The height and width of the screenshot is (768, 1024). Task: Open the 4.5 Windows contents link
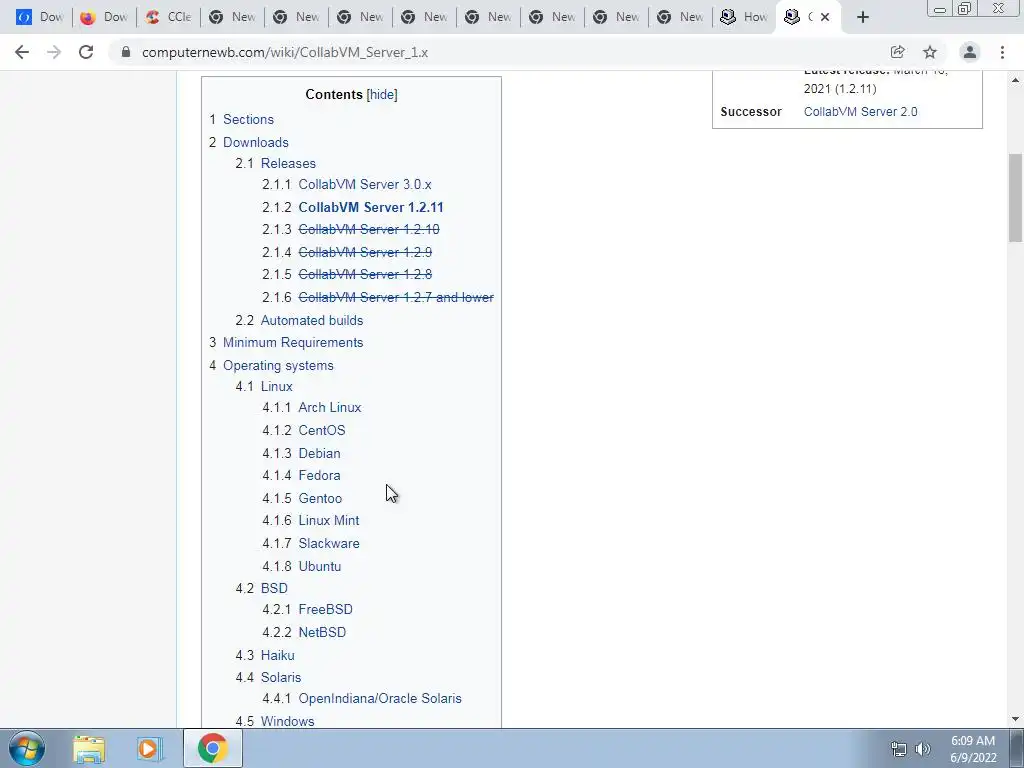(x=287, y=721)
